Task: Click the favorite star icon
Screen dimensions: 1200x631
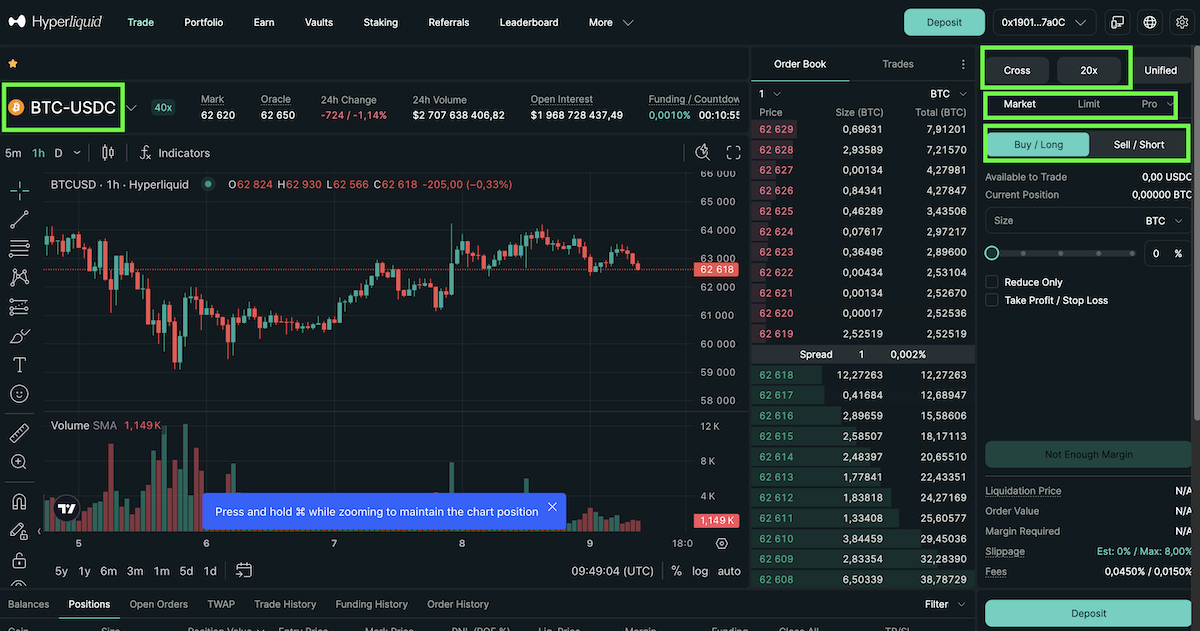Action: pos(13,63)
